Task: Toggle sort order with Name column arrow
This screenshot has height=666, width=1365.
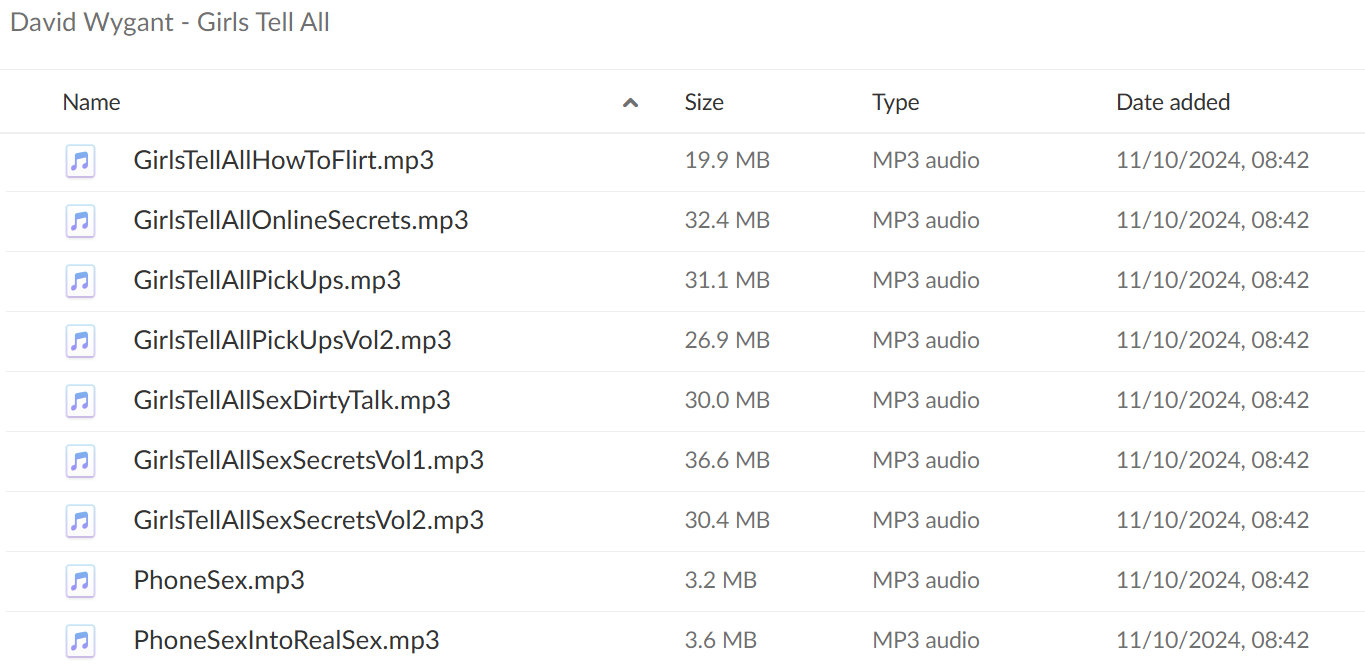Action: (630, 102)
